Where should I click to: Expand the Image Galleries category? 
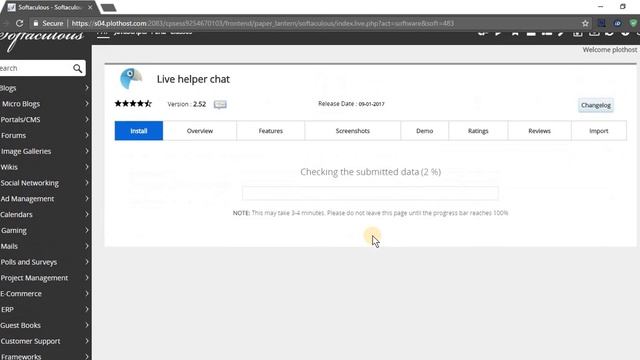(87, 151)
